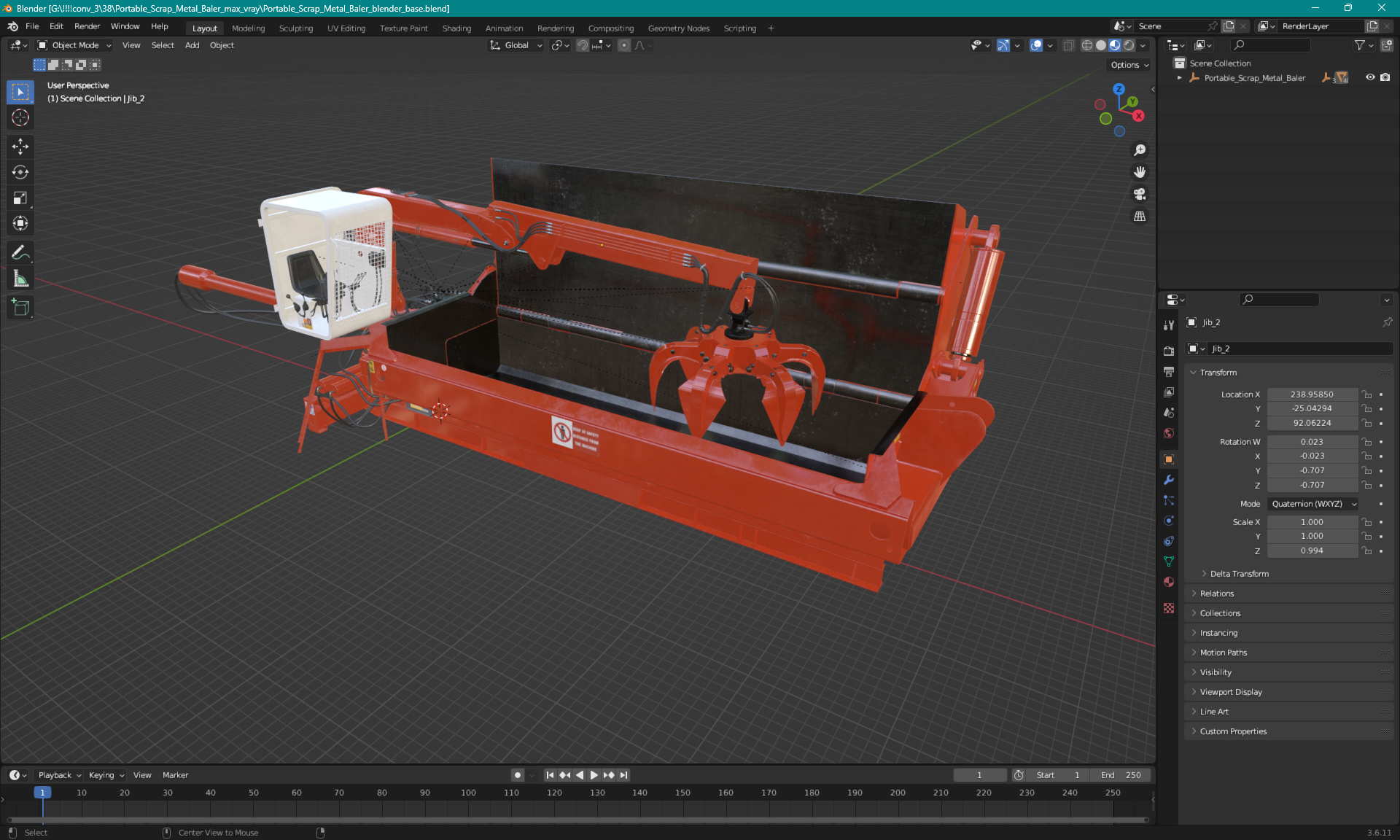Toggle the snapping magnet
The width and height of the screenshot is (1400, 840).
583,45
